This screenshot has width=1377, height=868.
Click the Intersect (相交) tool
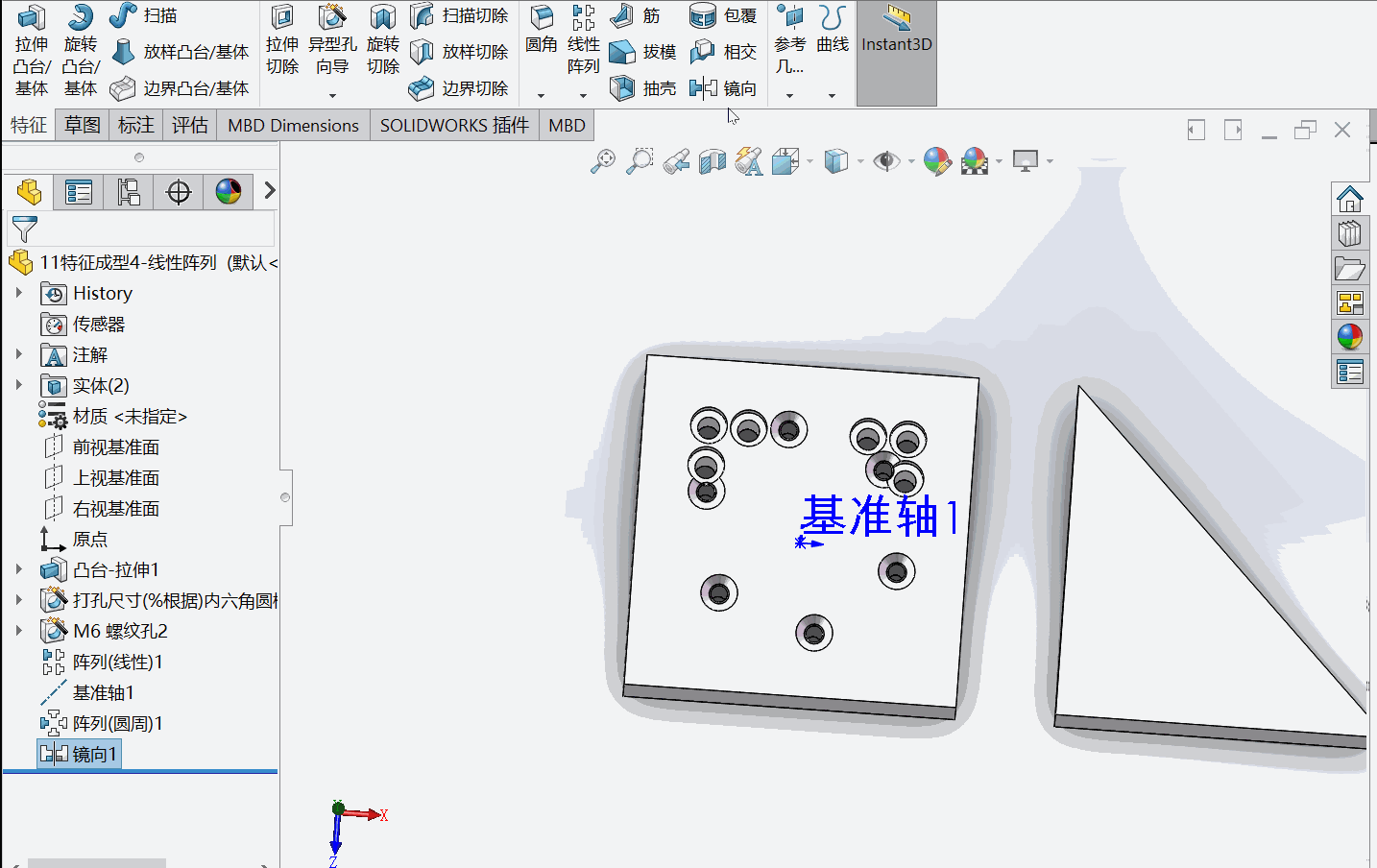[x=724, y=52]
